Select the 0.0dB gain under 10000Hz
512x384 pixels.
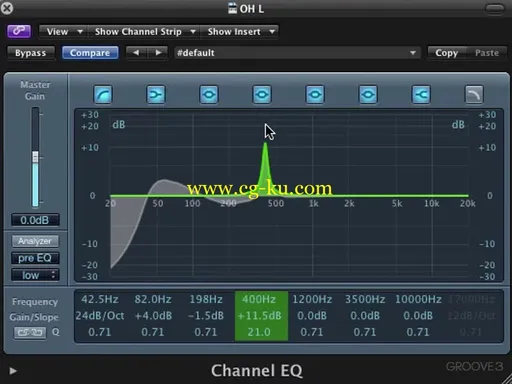click(418, 315)
